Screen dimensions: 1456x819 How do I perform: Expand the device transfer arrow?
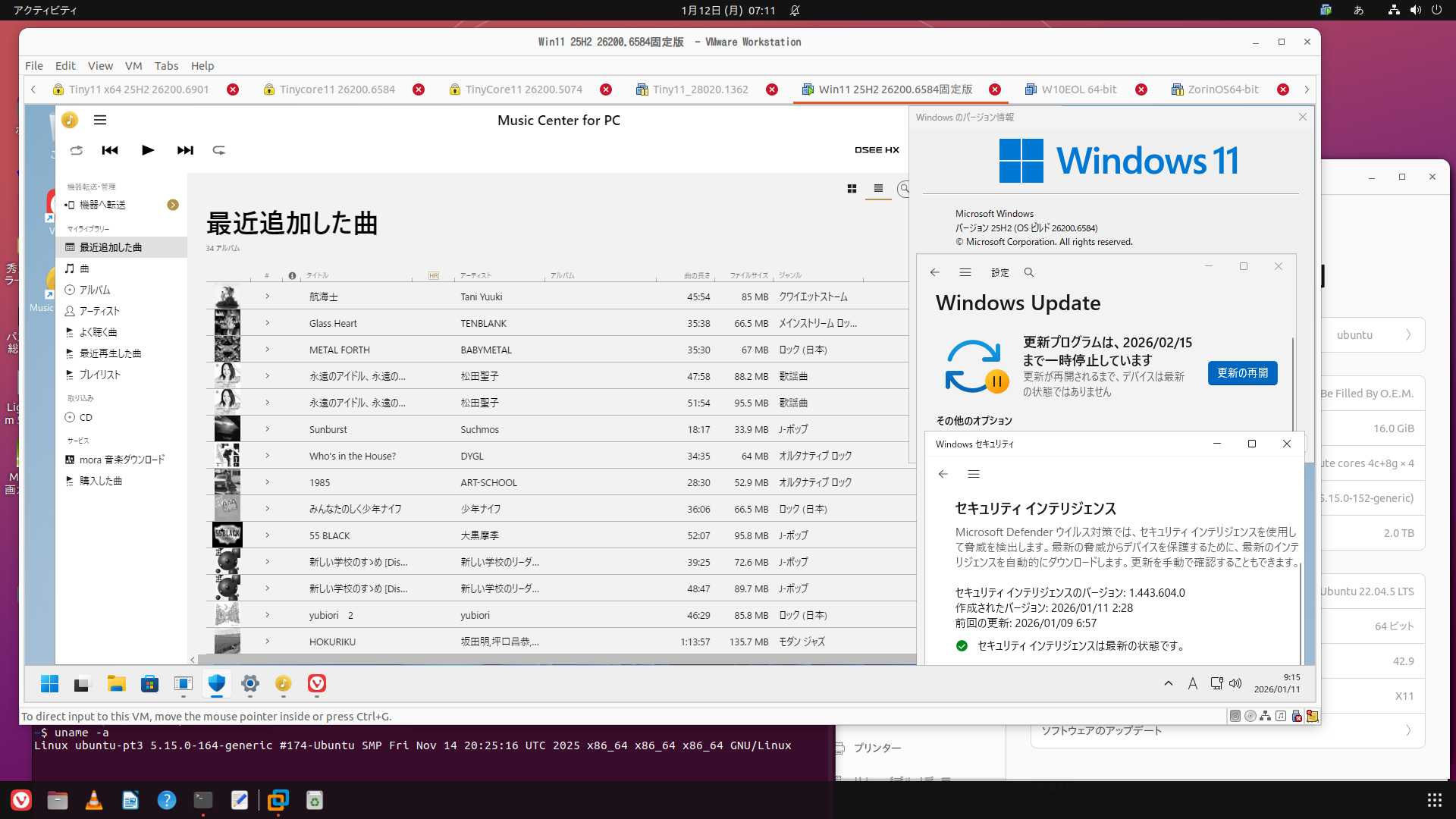[x=173, y=205]
